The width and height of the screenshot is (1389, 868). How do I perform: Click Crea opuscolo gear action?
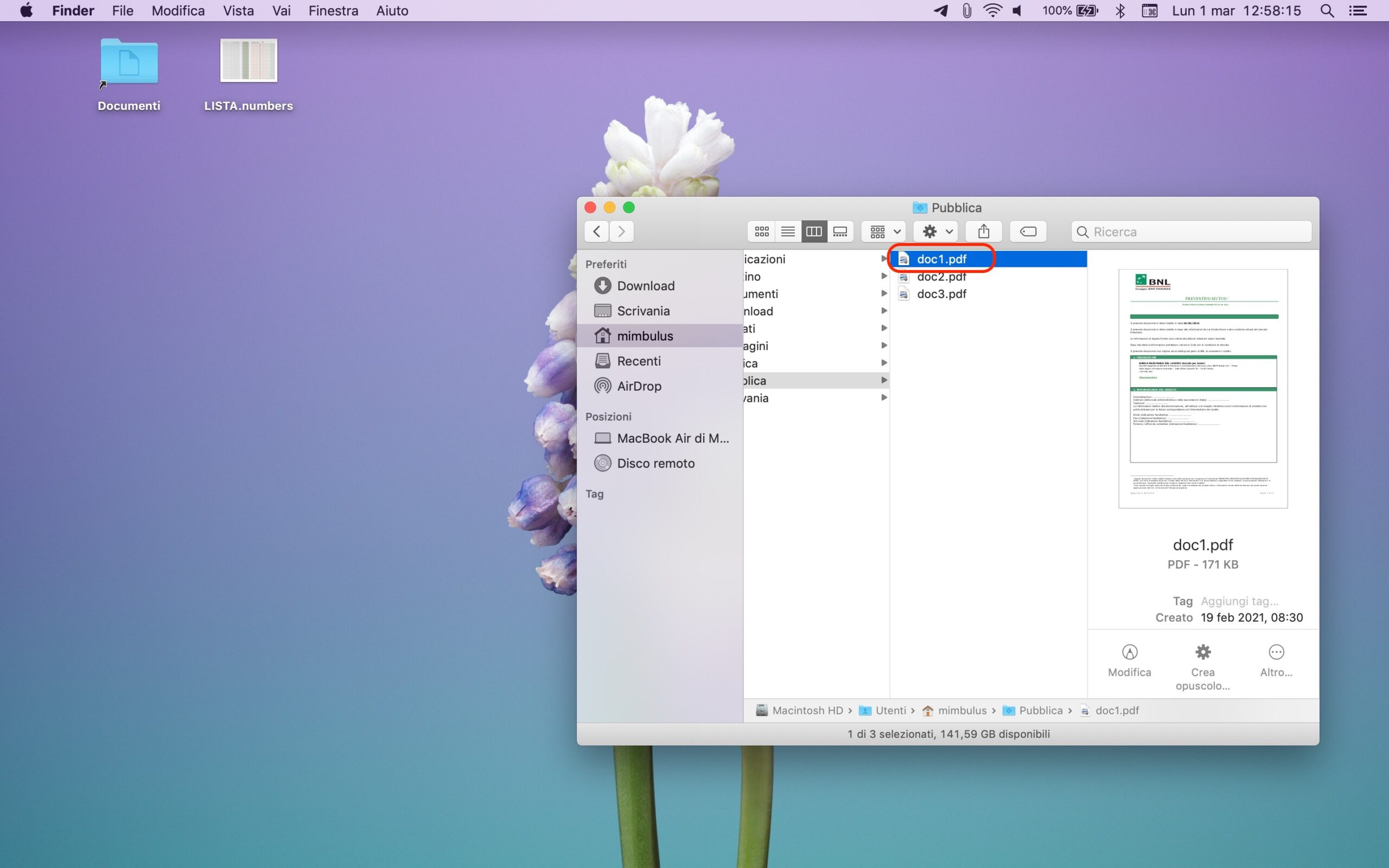(x=1202, y=652)
